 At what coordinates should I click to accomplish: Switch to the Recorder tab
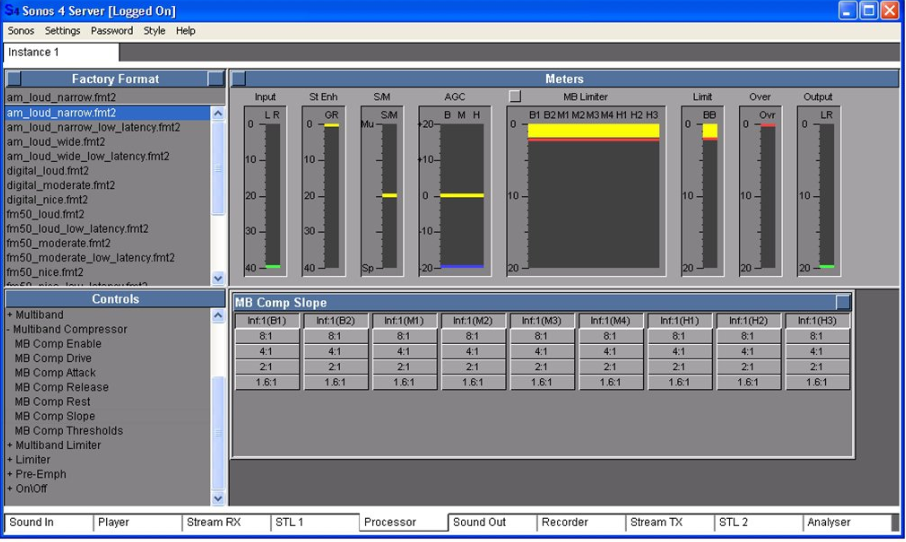coord(581,522)
